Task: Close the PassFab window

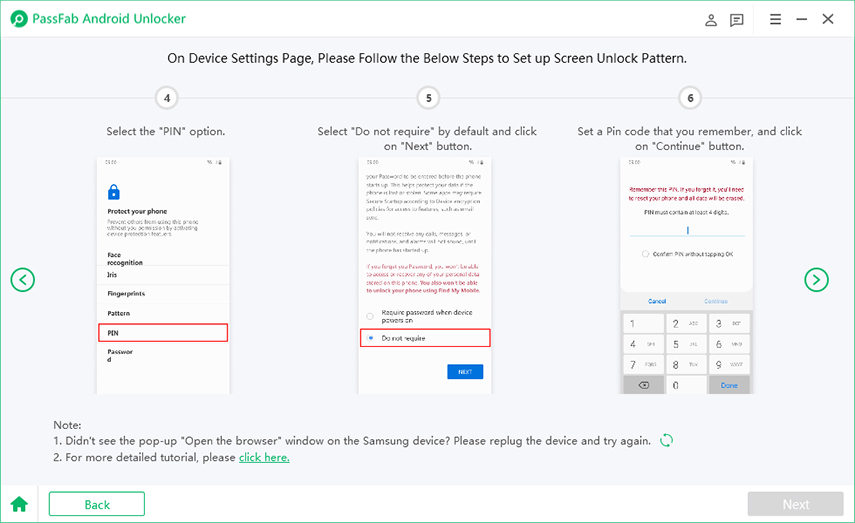Action: click(828, 19)
